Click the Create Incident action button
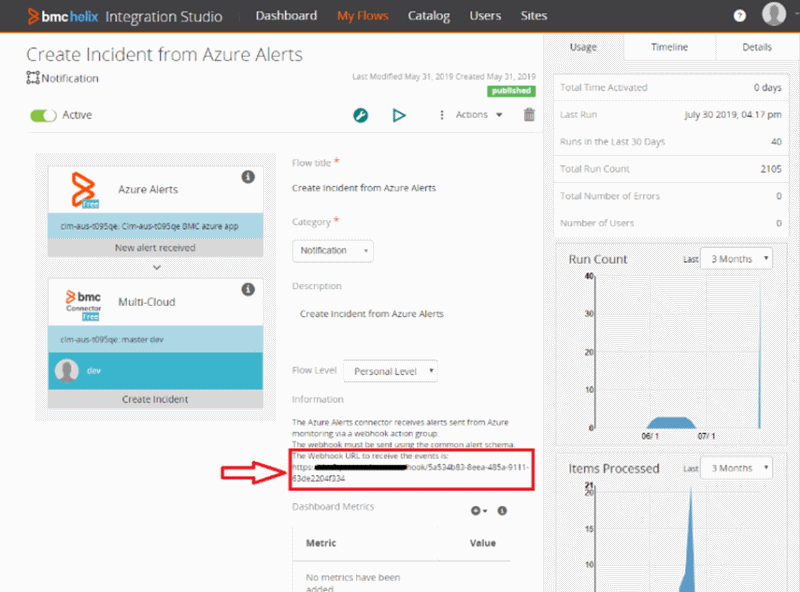800x592 pixels. pos(155,399)
